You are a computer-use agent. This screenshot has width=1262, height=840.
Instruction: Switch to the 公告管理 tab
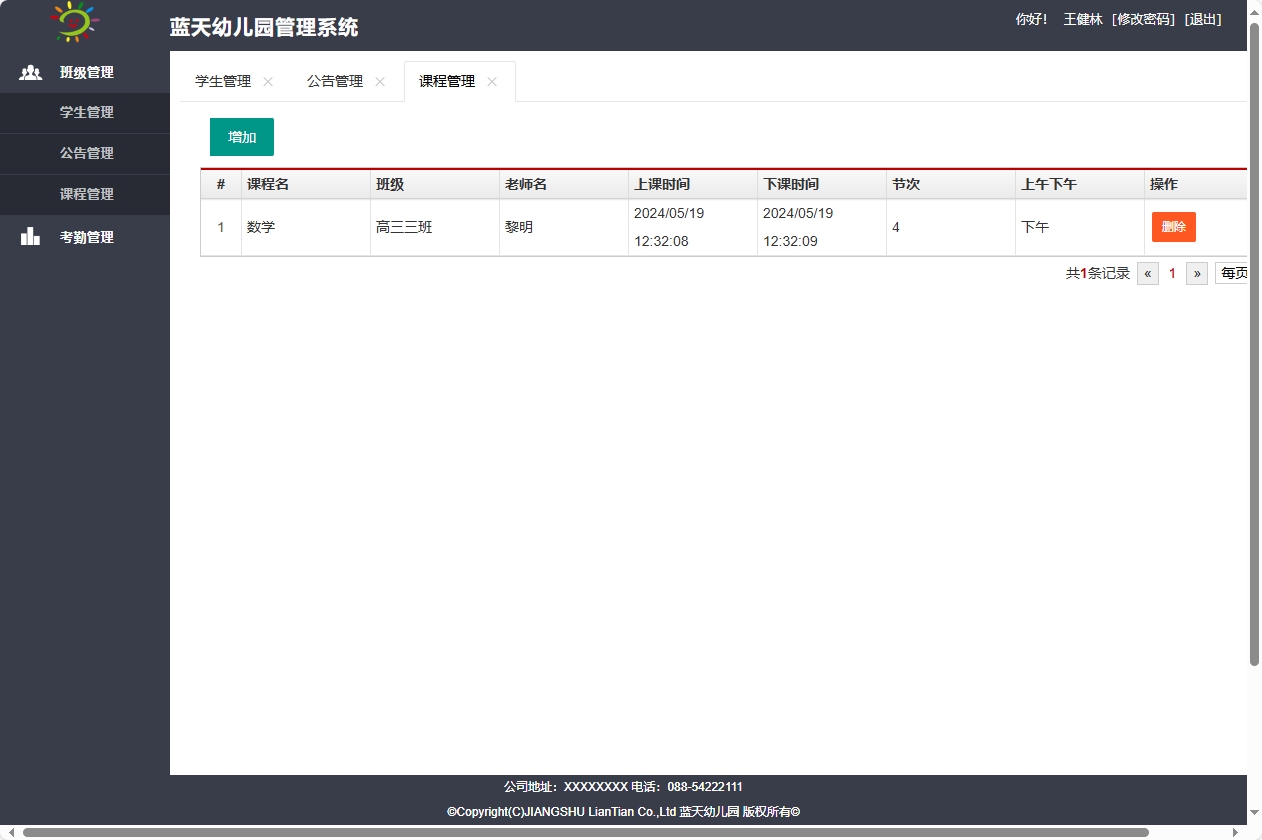click(x=335, y=82)
